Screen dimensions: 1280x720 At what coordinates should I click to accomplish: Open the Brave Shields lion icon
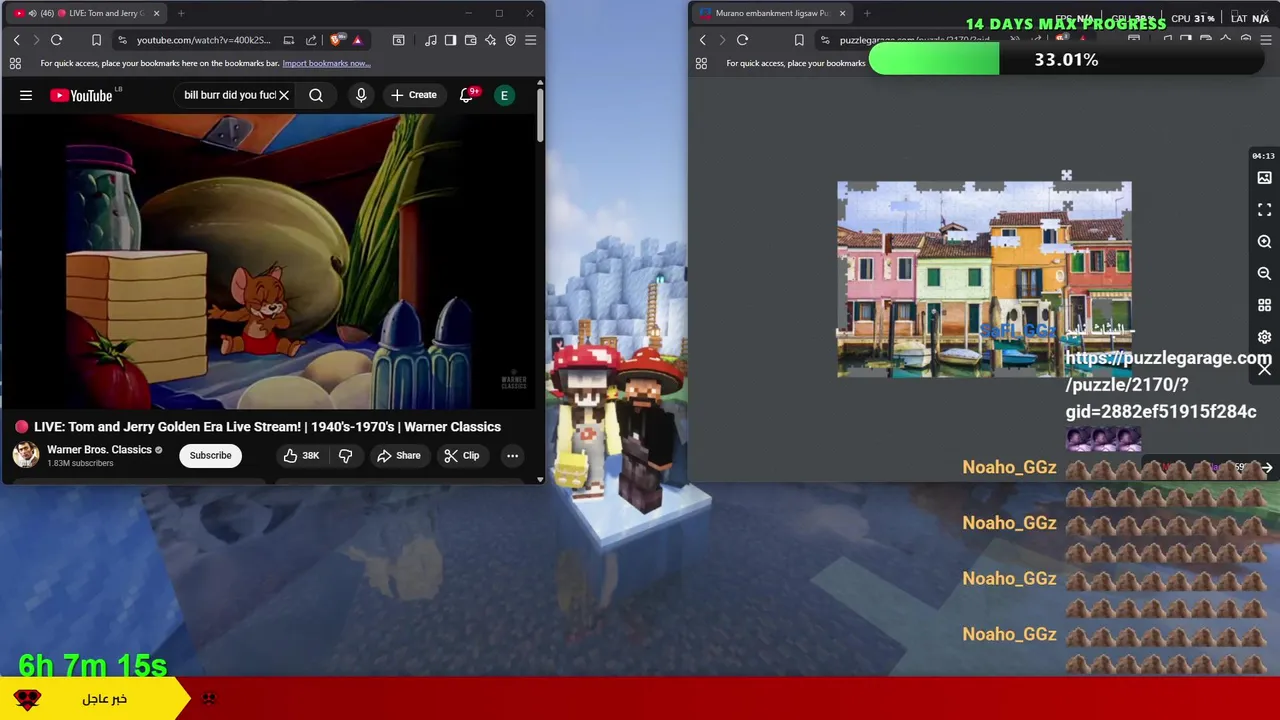pos(336,40)
